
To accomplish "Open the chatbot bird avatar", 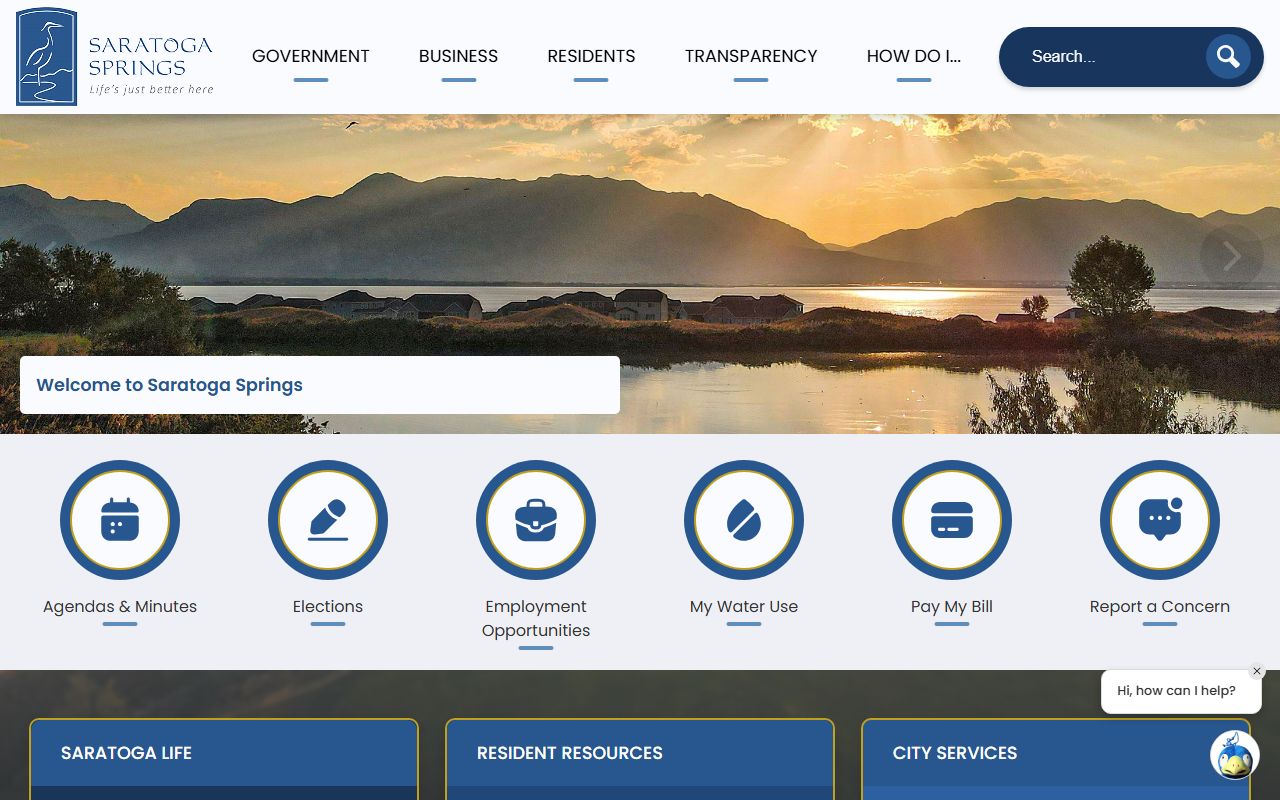I will click(x=1234, y=755).
